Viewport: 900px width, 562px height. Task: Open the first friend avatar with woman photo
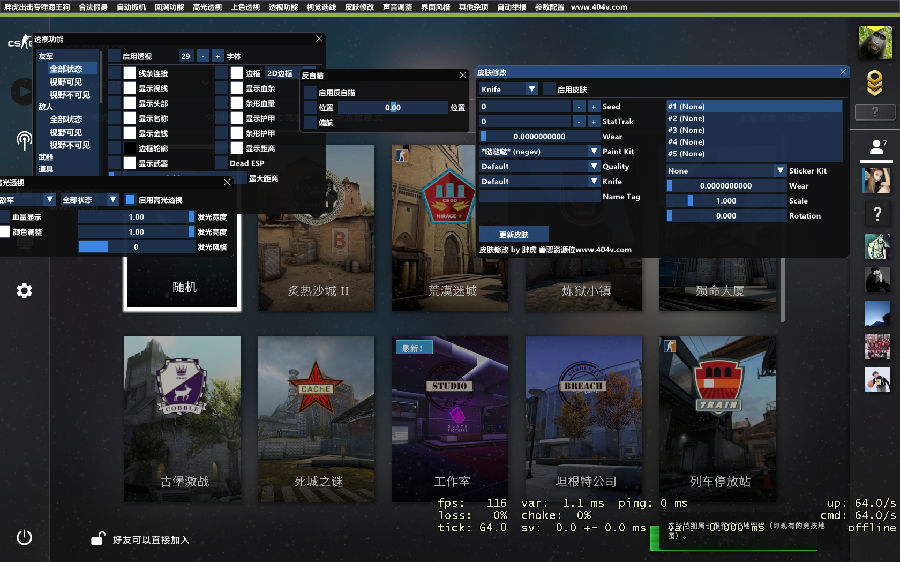877,180
